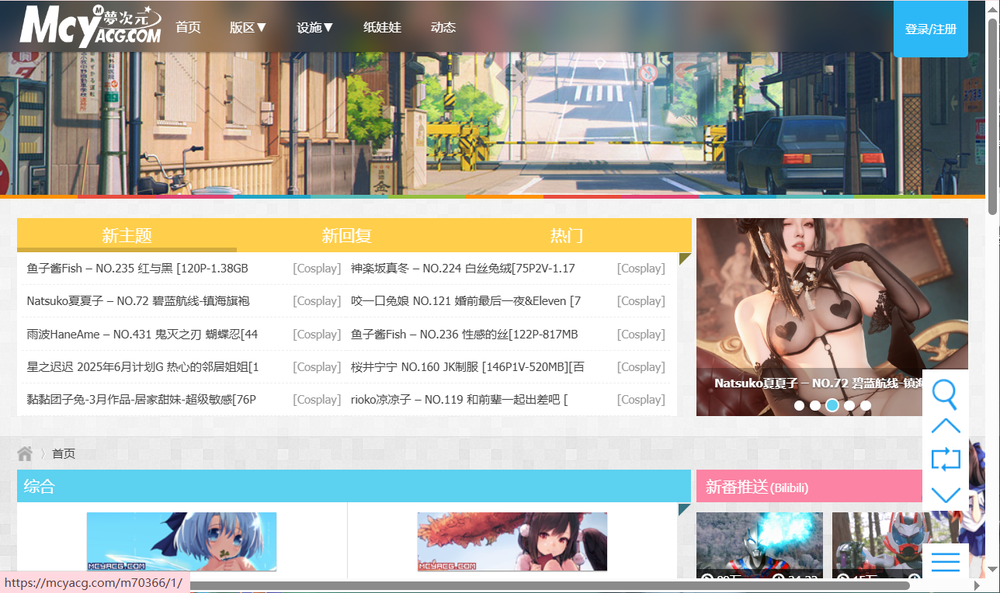Click the horizontal scrollbar thumb
Screen dimensions: 1000x593
click(550, 585)
